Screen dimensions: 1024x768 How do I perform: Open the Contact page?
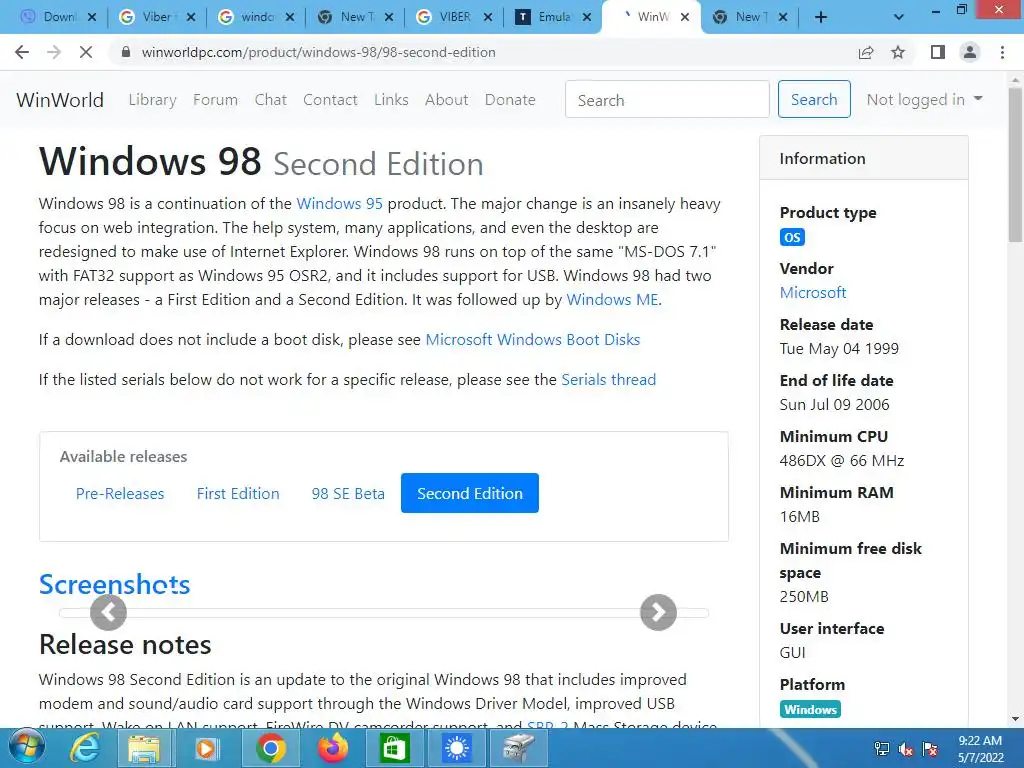[x=330, y=100]
